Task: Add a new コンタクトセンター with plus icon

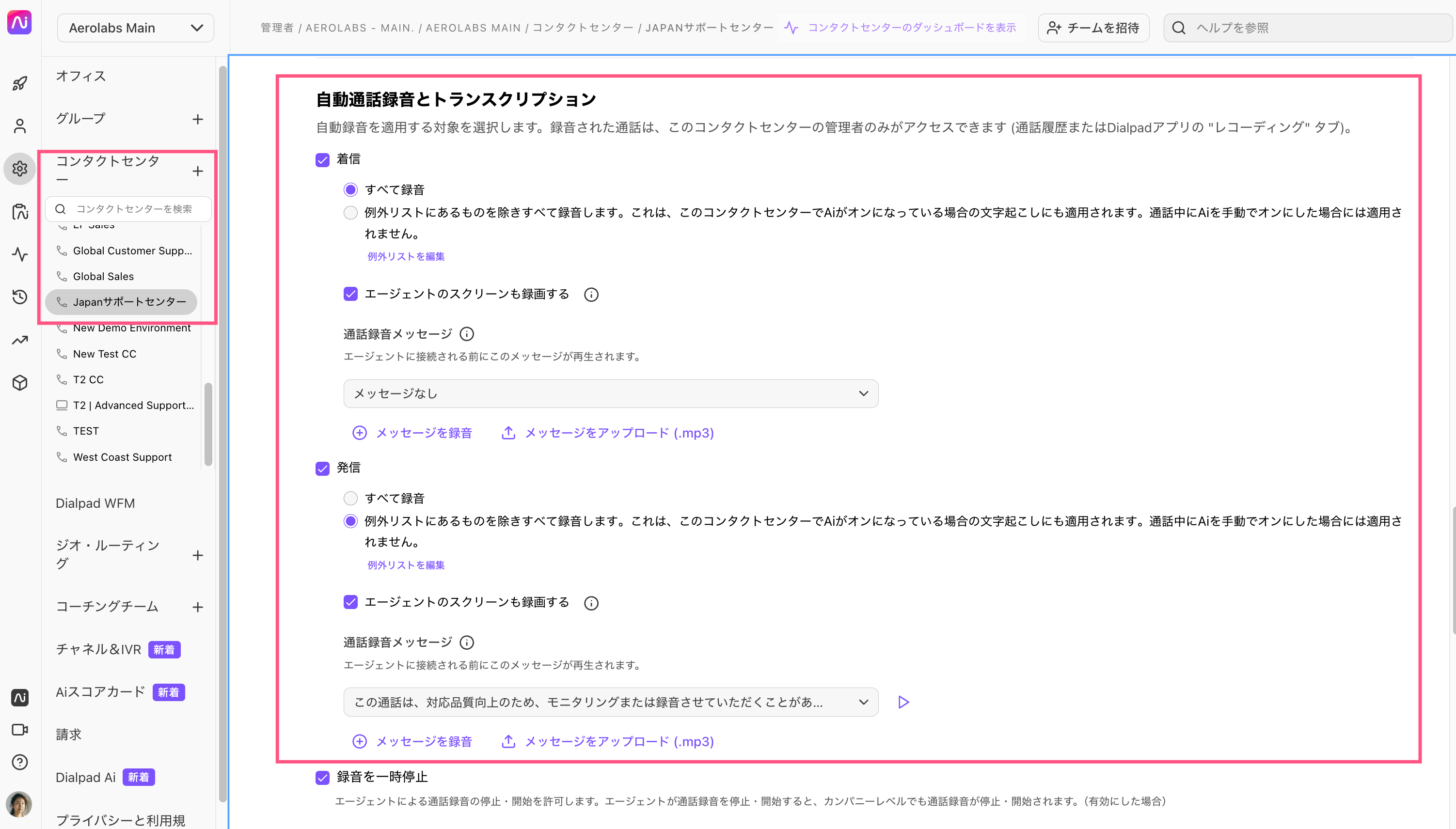Action: click(x=198, y=171)
